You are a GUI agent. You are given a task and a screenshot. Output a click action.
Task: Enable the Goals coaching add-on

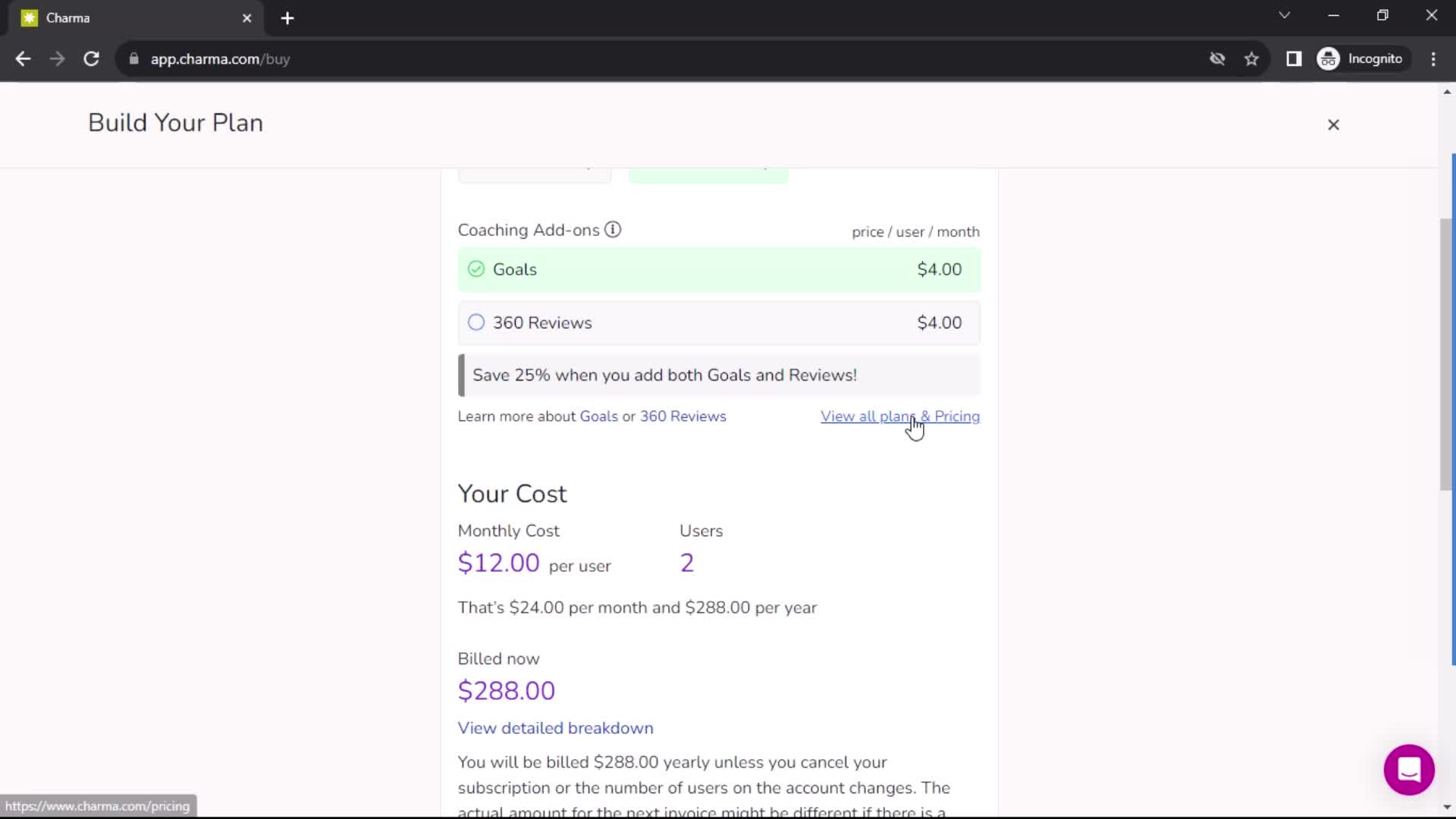(476, 269)
